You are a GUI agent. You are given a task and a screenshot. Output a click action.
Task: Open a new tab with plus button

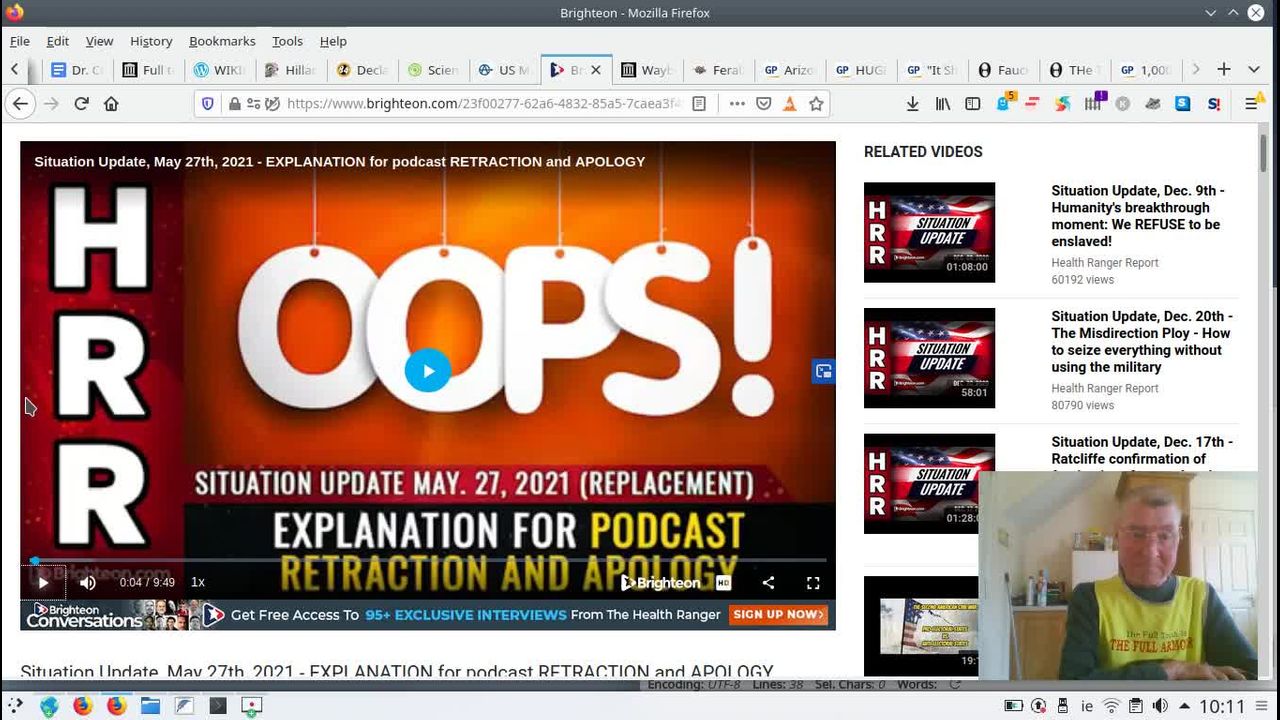coord(1224,69)
